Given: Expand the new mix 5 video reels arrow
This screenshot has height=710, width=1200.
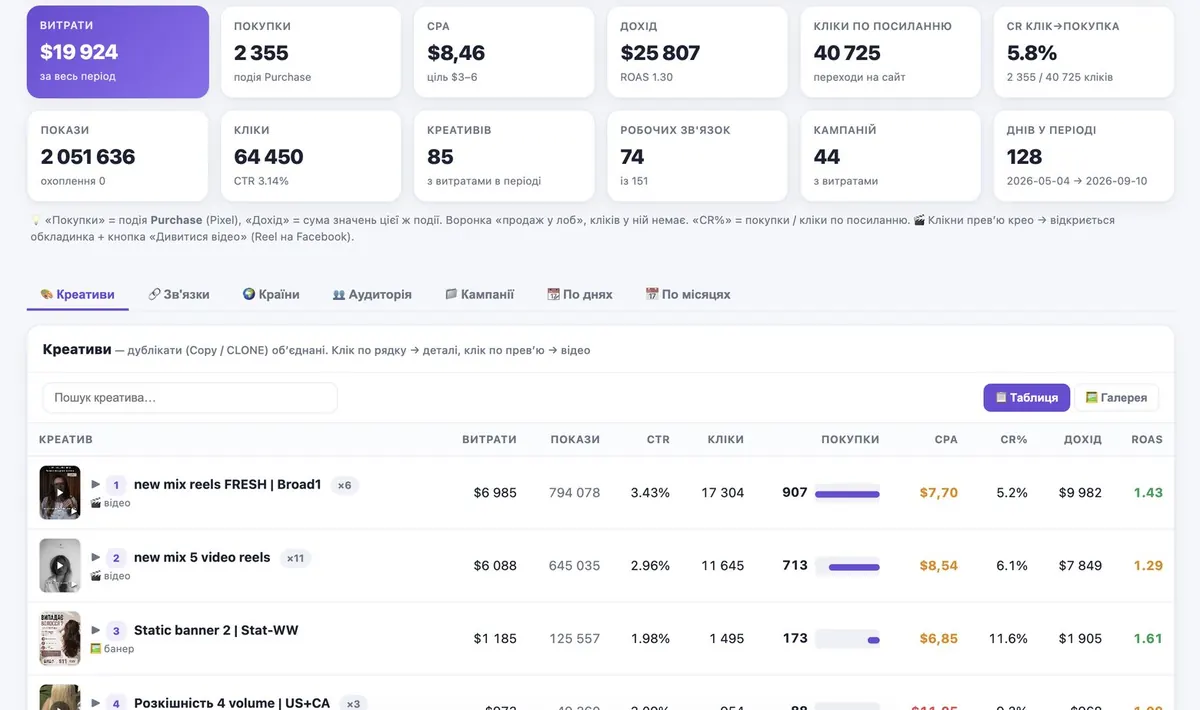Looking at the screenshot, I should click(96, 557).
